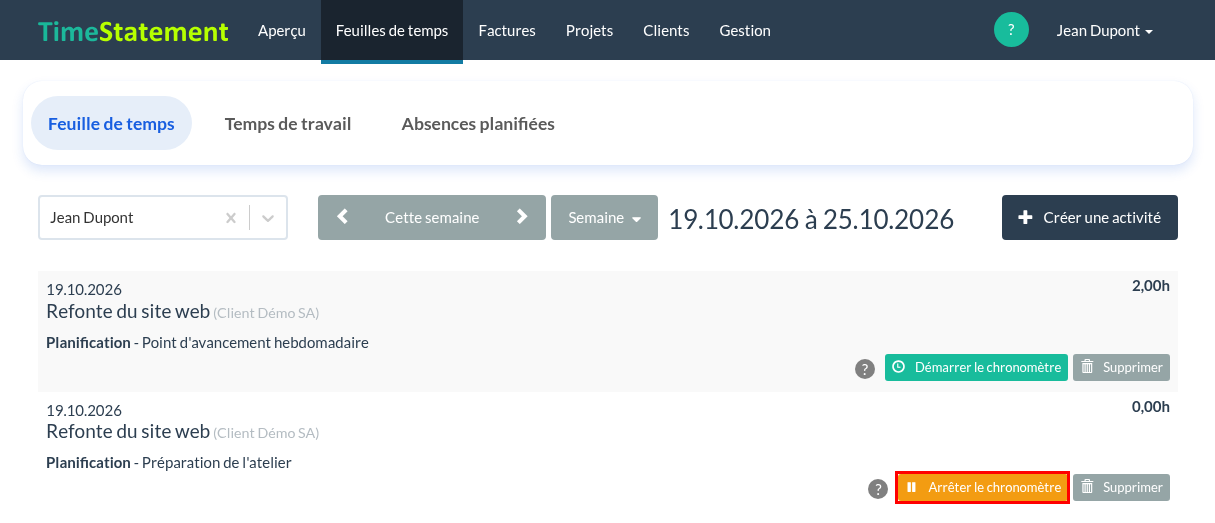The height and width of the screenshot is (523, 1215).
Task: Click the Jean Dupont user select field
Action: [x=163, y=217]
